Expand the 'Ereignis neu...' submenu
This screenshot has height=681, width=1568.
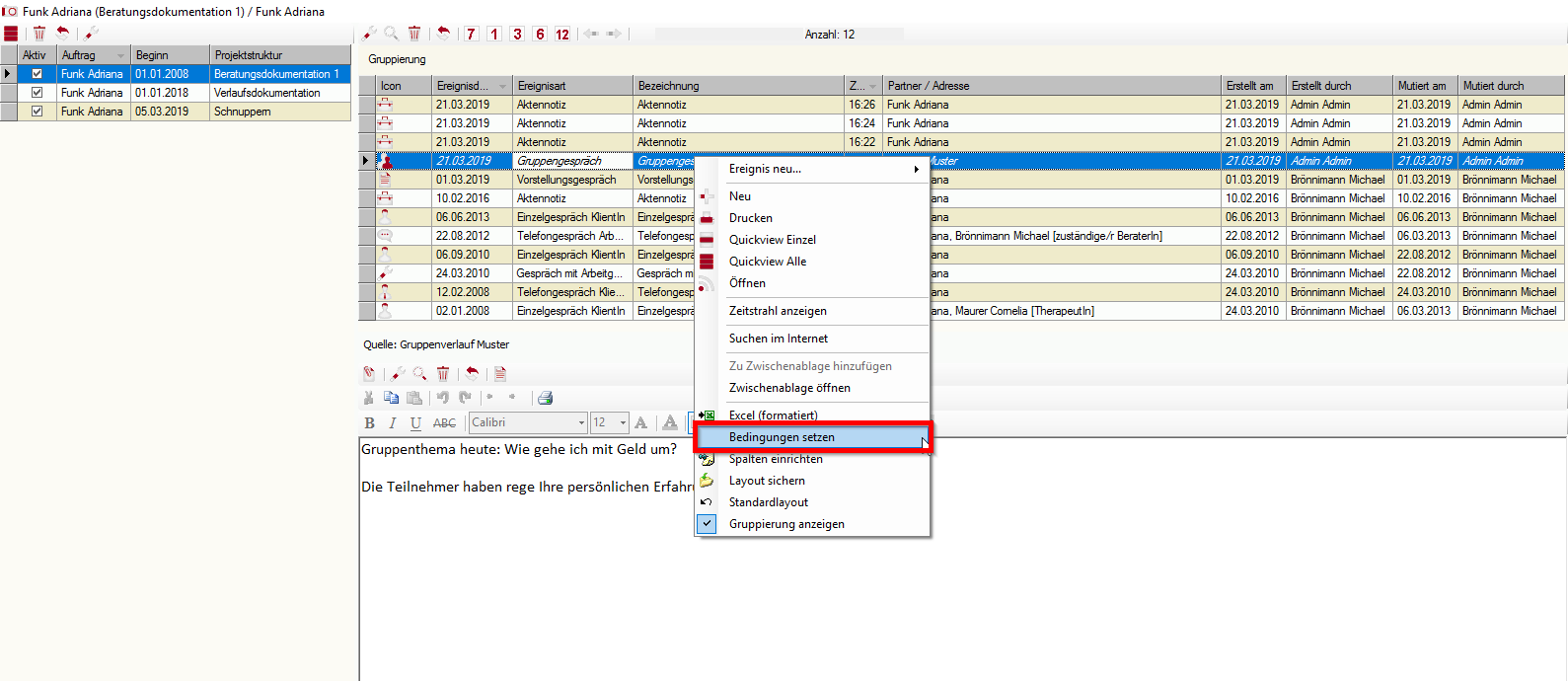(x=812, y=169)
